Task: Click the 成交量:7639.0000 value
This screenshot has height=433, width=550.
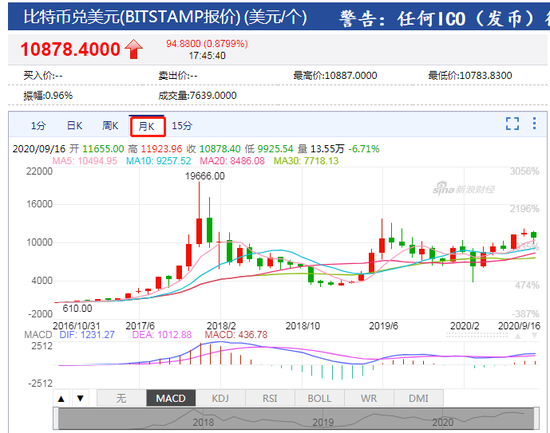Action: [x=197, y=95]
